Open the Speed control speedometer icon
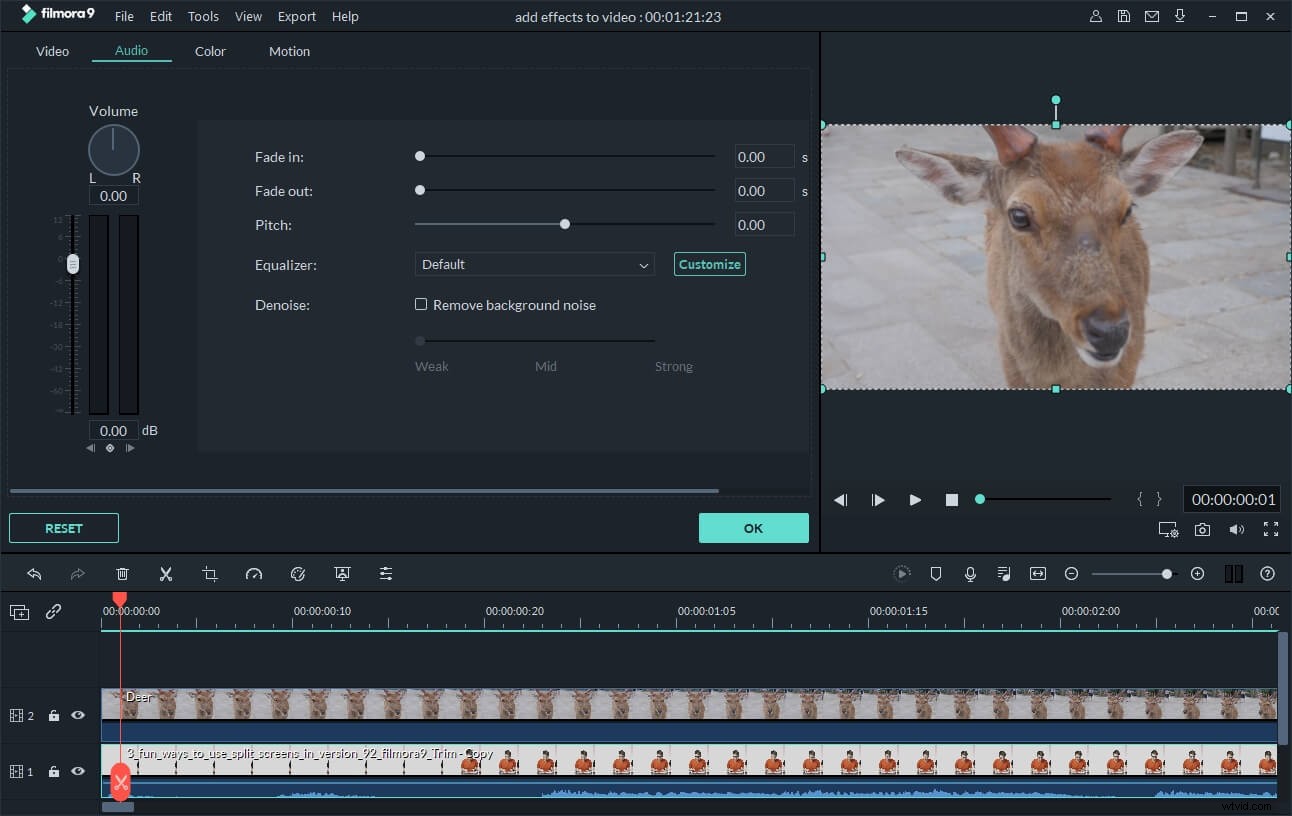The width and height of the screenshot is (1292, 816). (x=254, y=573)
